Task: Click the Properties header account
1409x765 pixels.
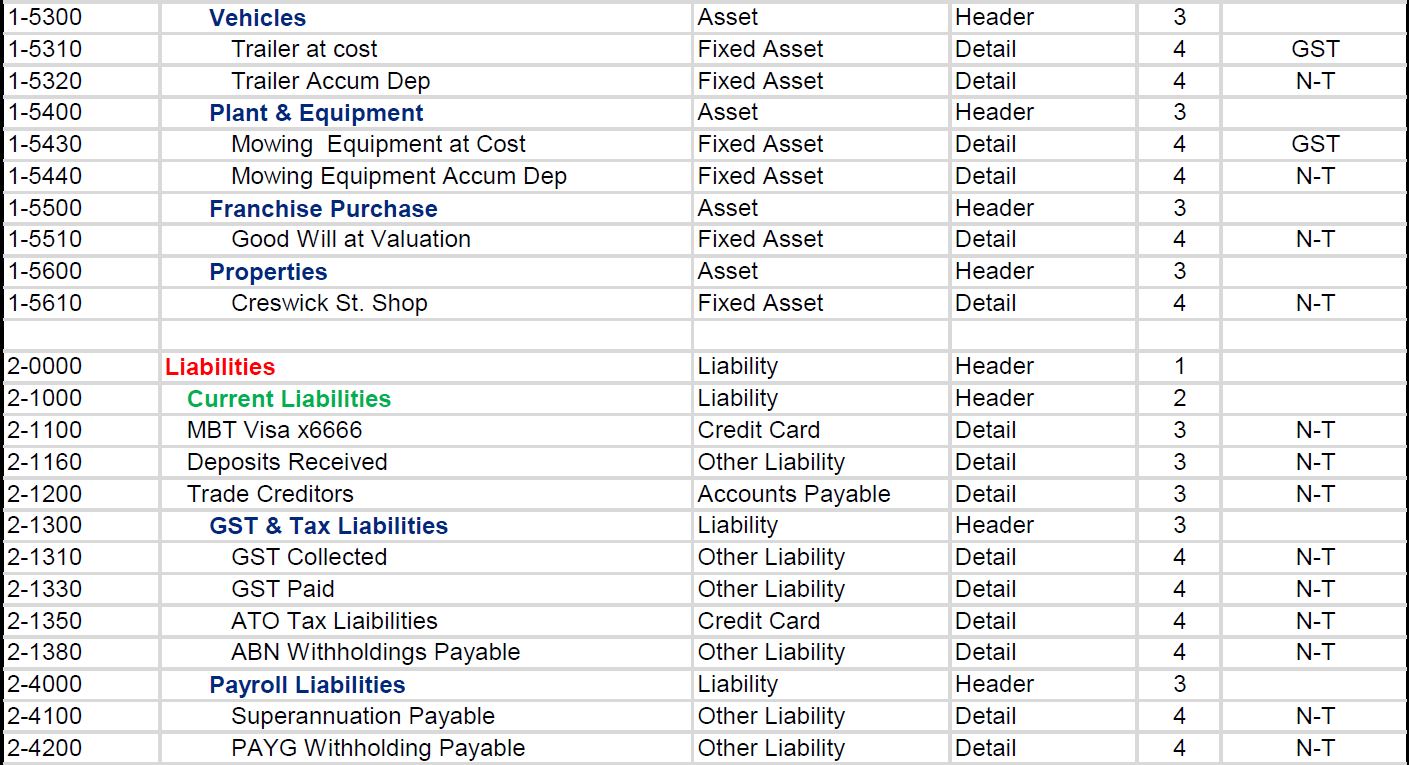Action: [268, 272]
